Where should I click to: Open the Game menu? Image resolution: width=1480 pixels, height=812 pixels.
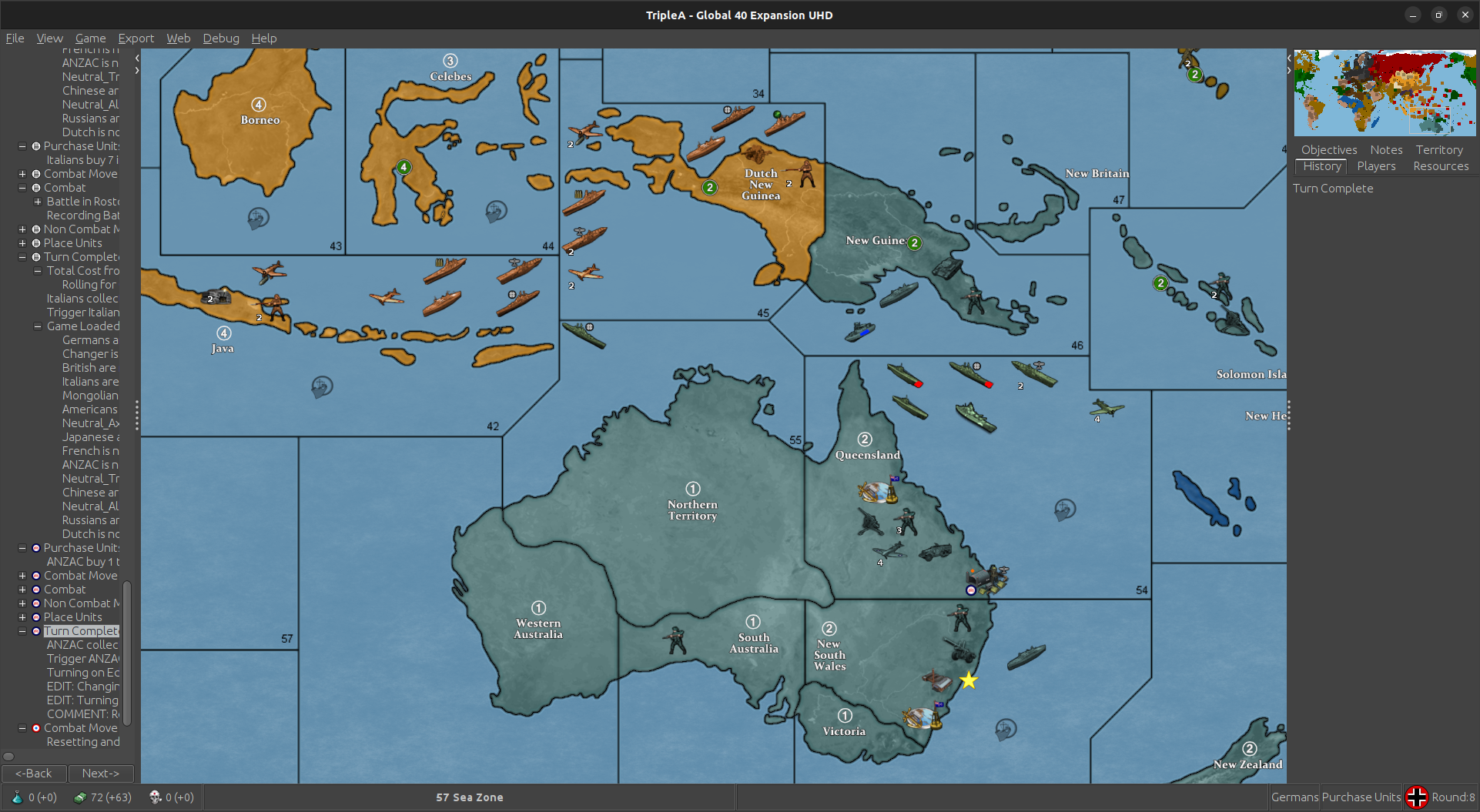click(90, 38)
